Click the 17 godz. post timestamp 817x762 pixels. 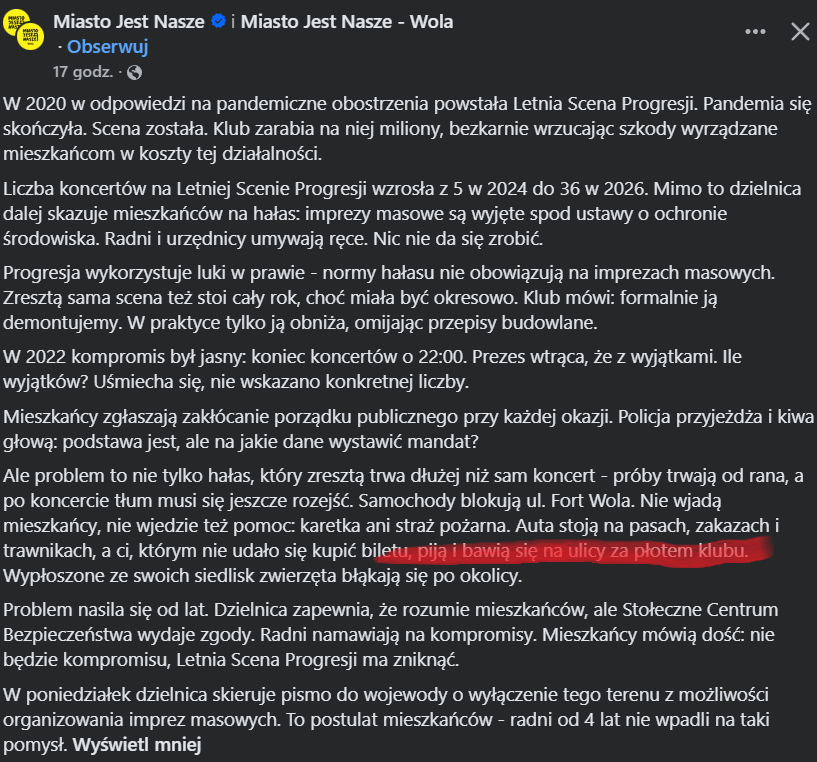(x=82, y=72)
